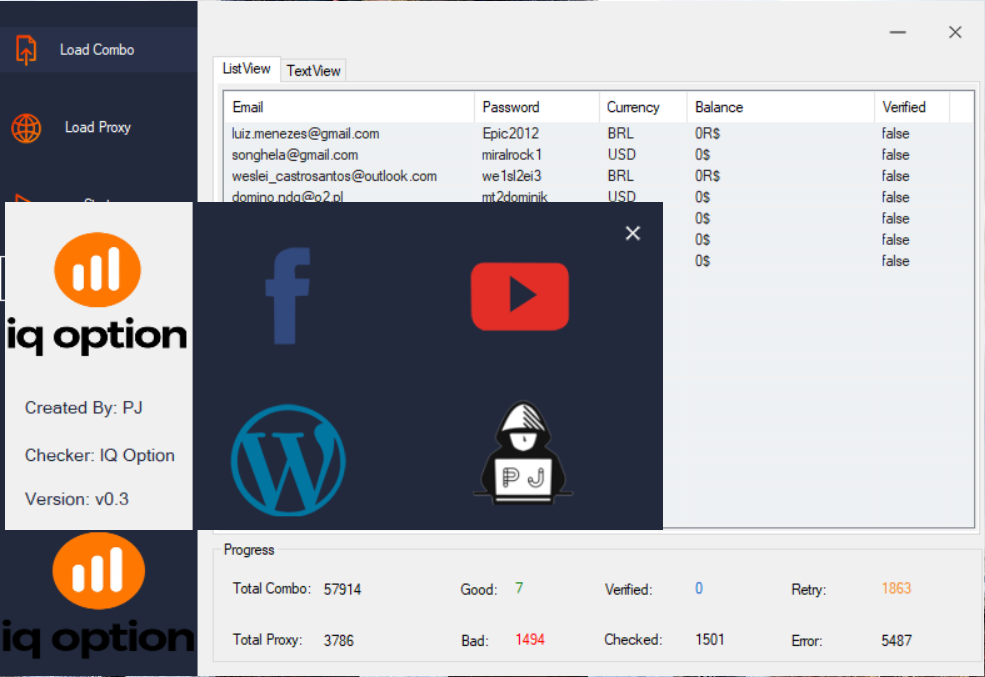Click the blue Verified count 0
The width and height of the screenshot is (985, 677).
pos(699,588)
